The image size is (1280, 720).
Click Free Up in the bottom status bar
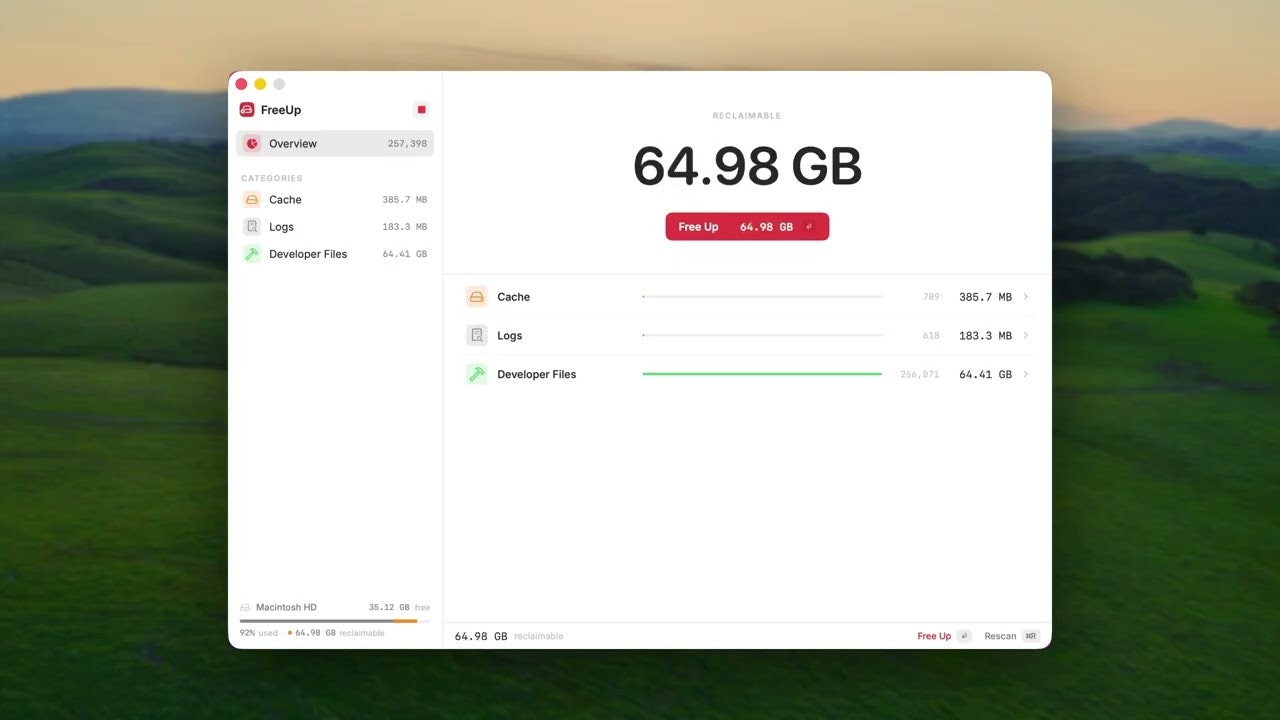pos(932,635)
